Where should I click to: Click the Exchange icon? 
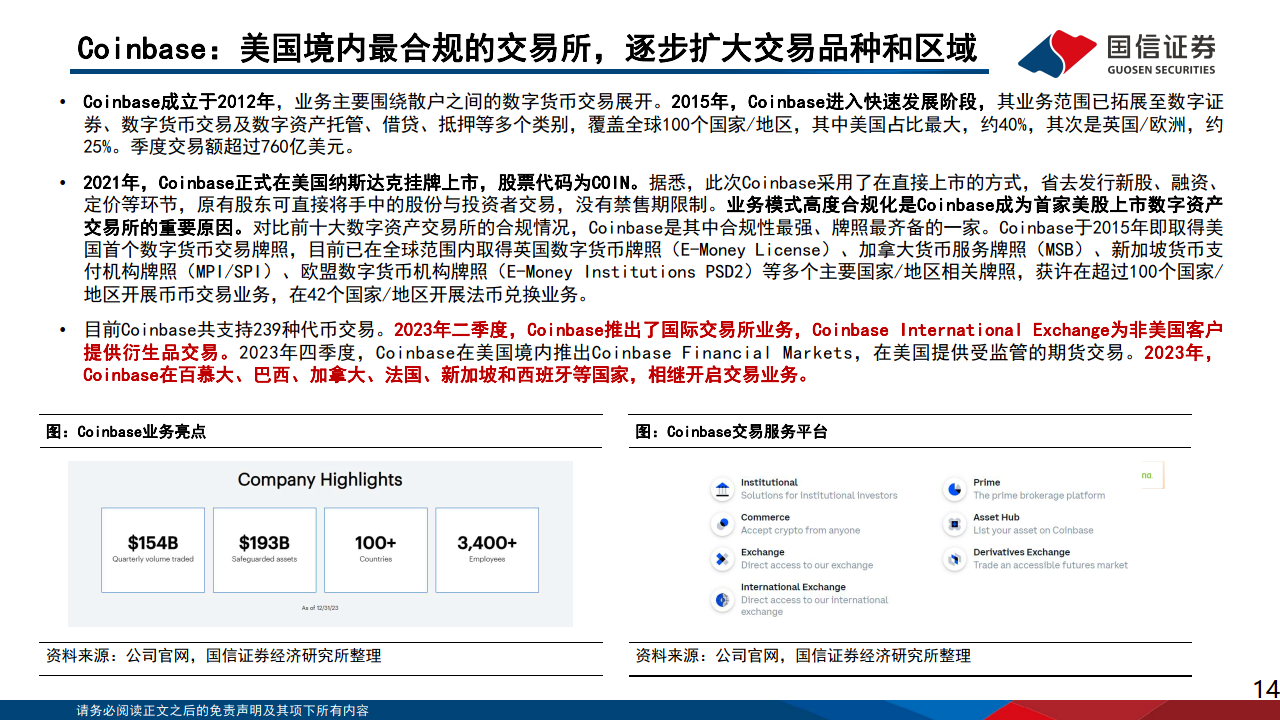point(722,559)
